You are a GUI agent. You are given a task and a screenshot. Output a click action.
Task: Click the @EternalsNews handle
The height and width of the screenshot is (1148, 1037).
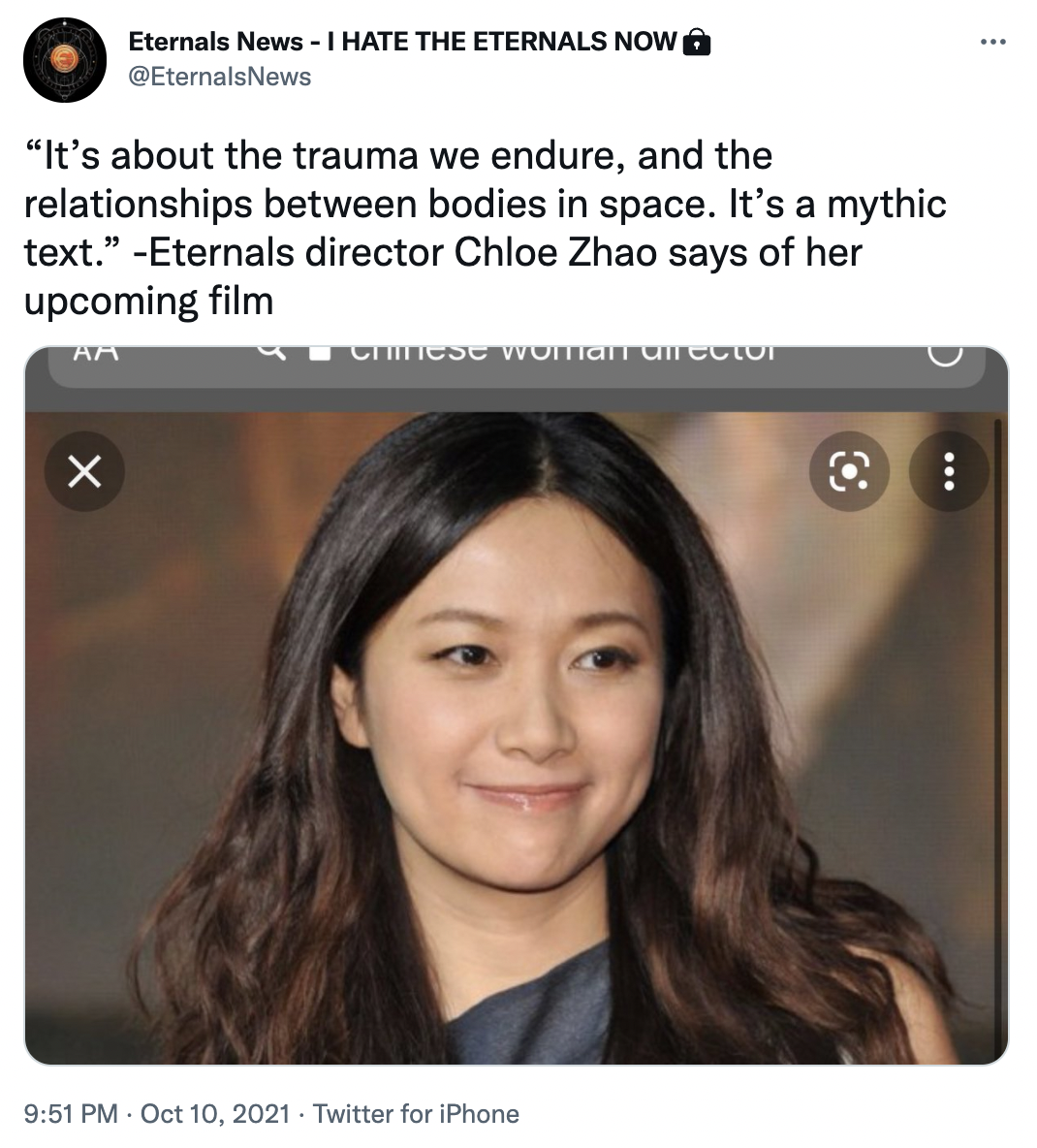point(220,77)
